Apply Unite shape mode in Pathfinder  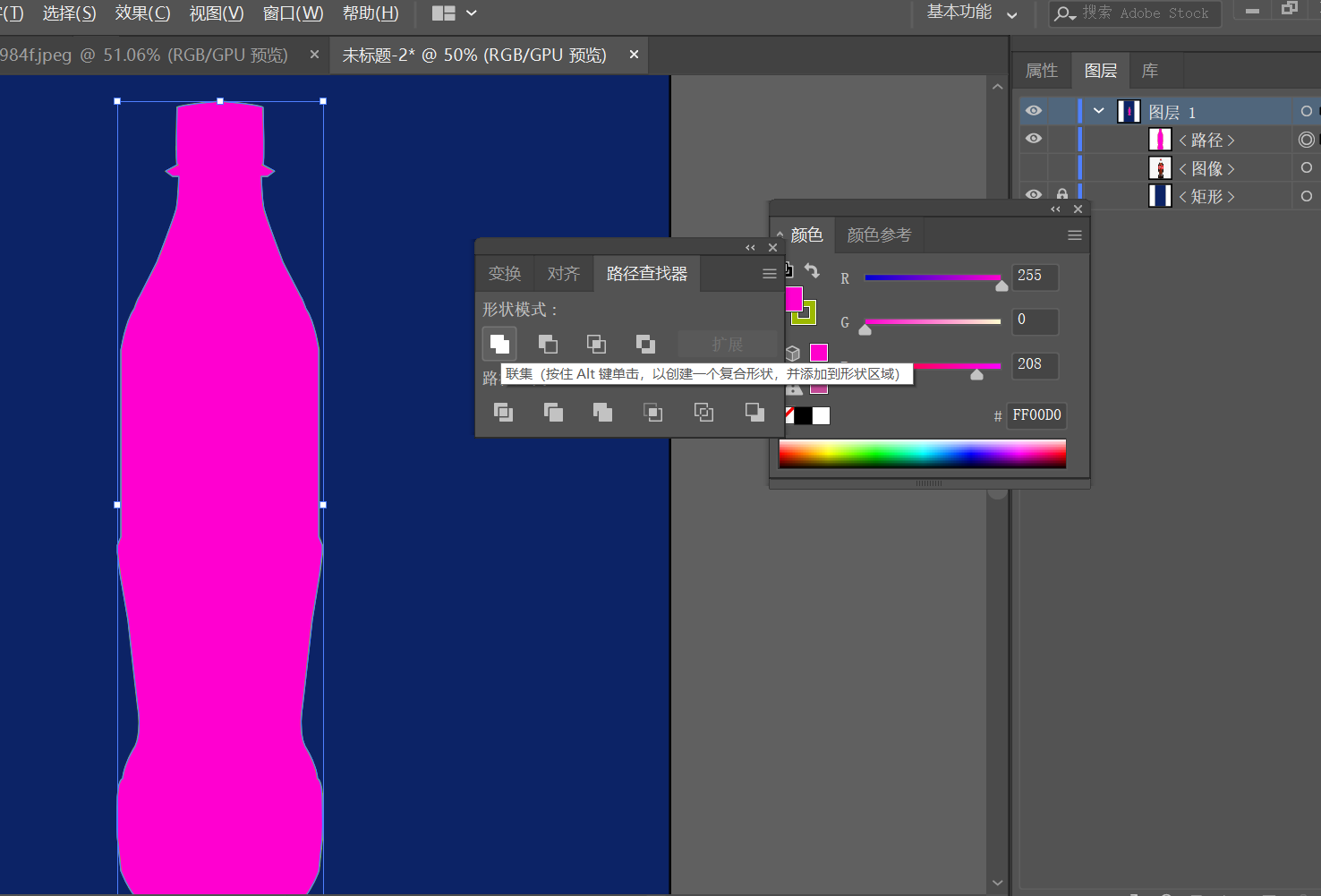(x=499, y=344)
